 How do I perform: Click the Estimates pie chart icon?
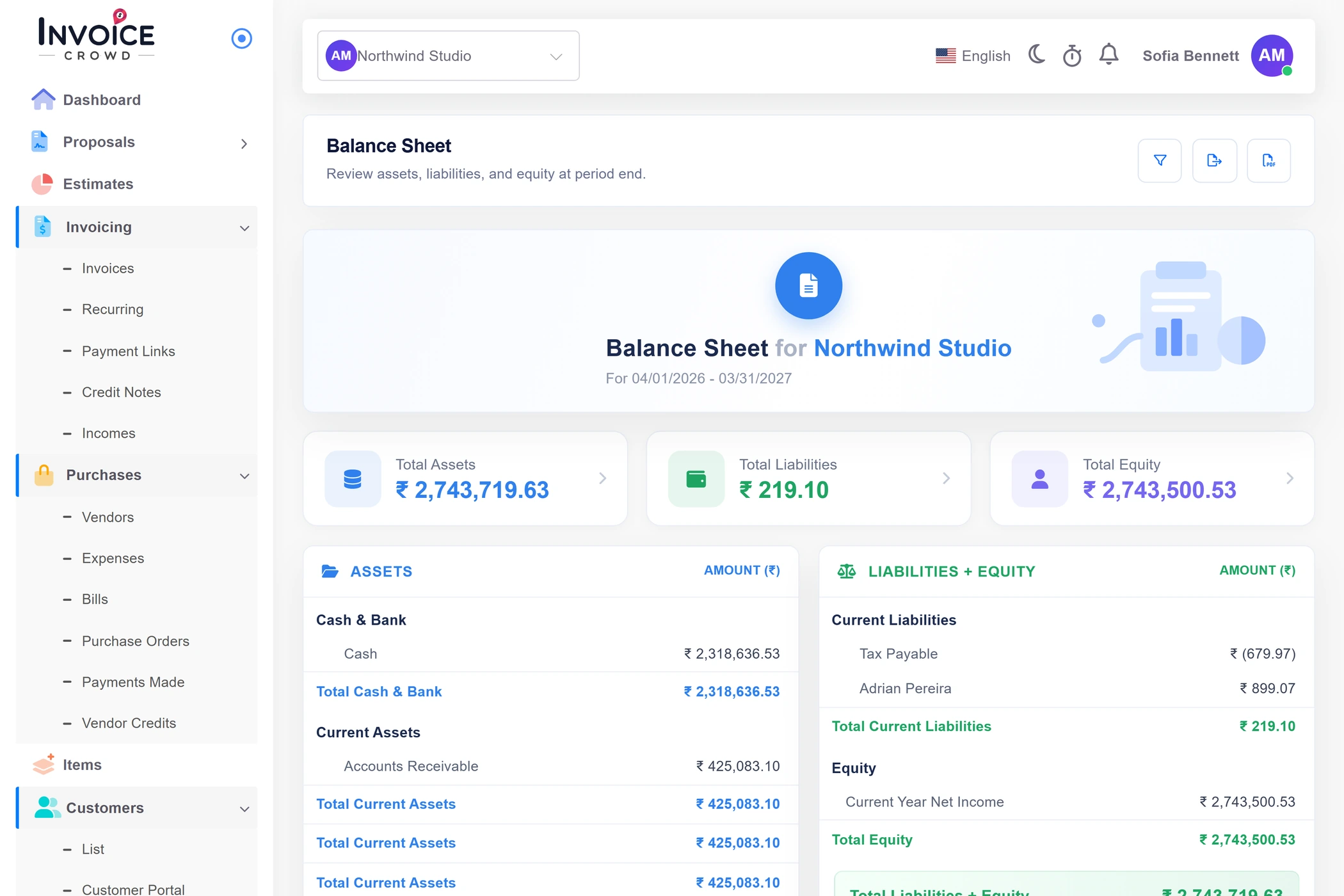point(42,184)
